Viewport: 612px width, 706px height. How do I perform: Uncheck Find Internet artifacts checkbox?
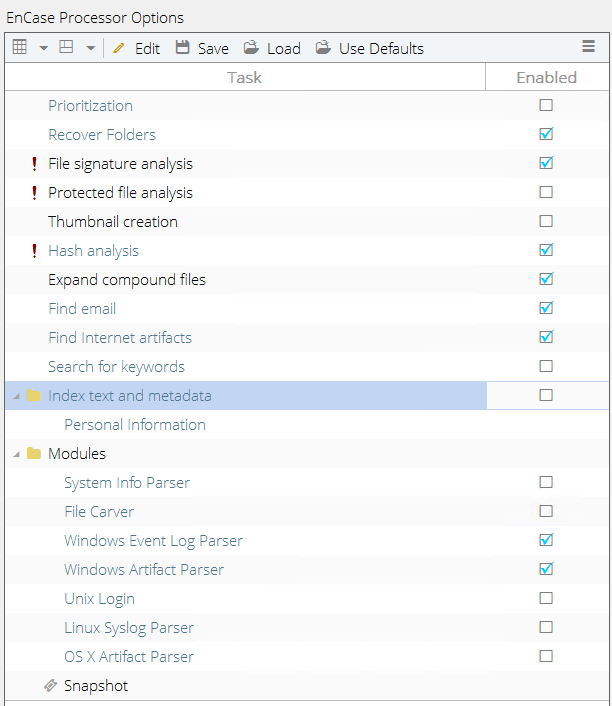pos(546,337)
